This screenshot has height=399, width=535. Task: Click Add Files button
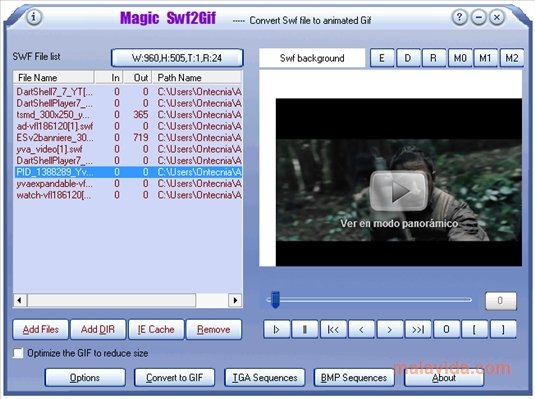coord(41,329)
